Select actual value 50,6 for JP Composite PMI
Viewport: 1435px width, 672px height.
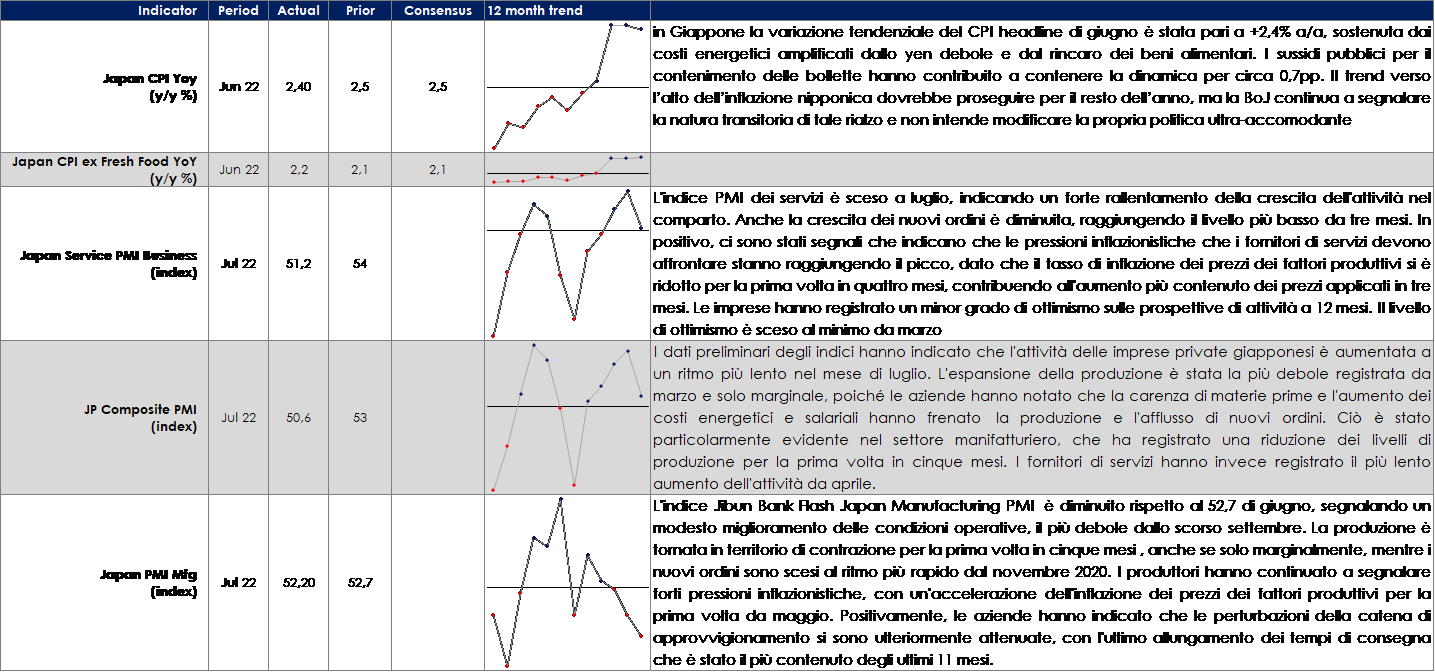[299, 418]
